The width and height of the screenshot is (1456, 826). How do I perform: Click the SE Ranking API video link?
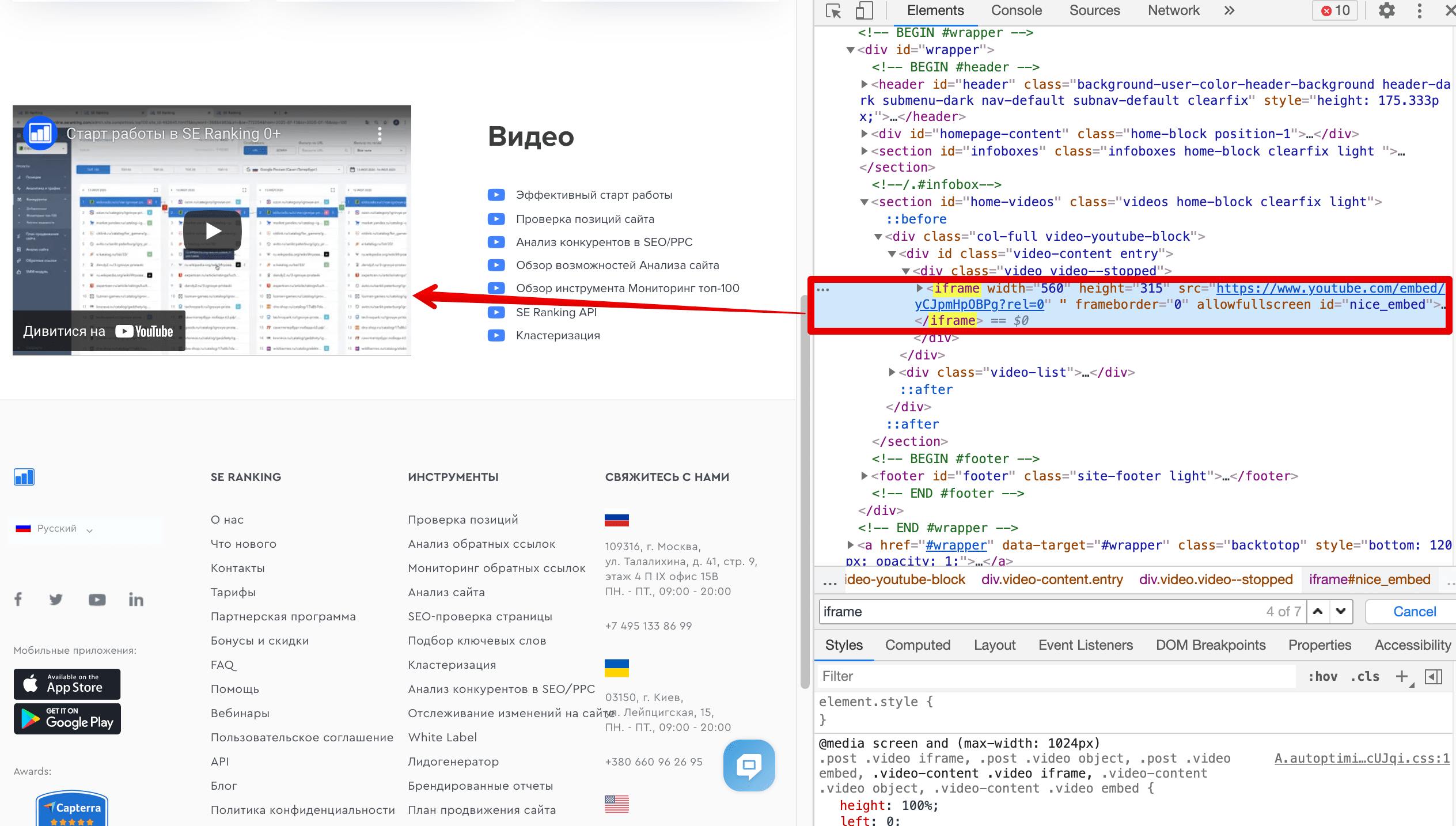tap(556, 312)
